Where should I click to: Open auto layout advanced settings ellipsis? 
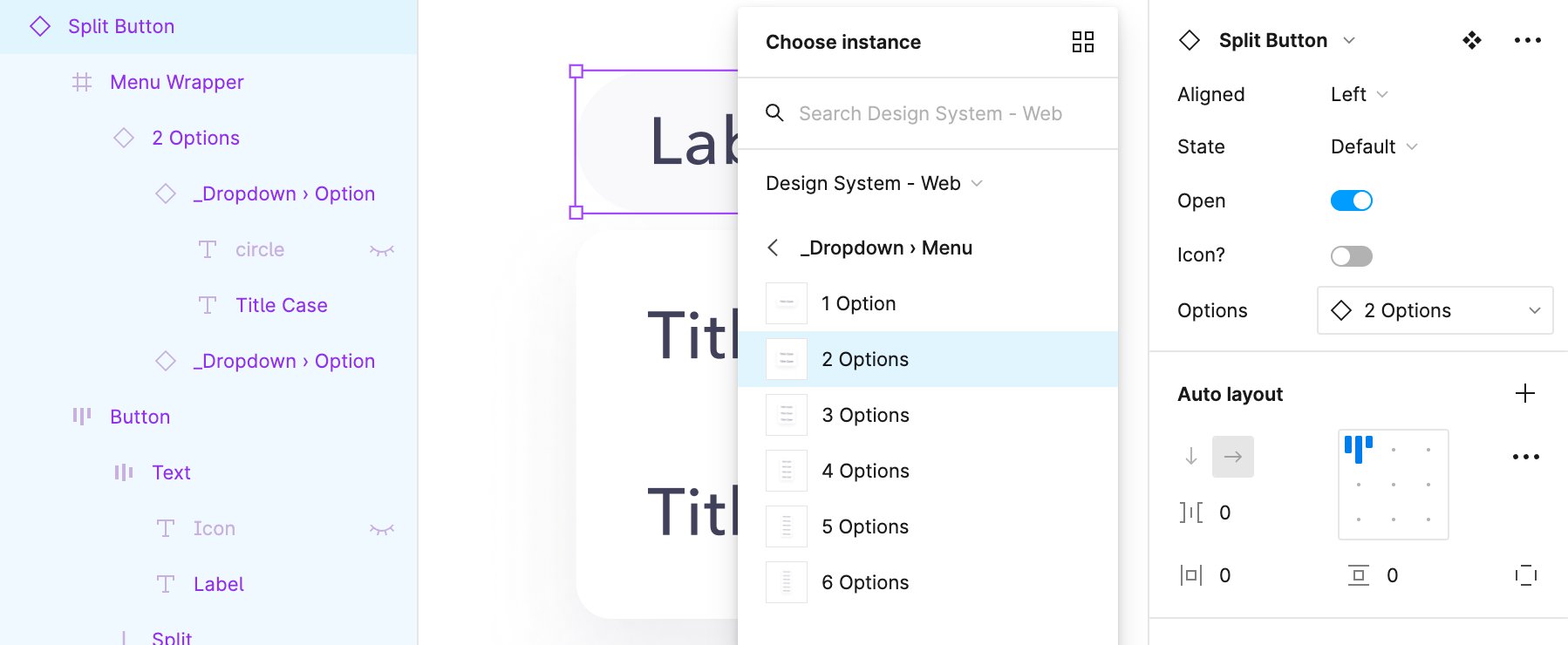coord(1525,457)
